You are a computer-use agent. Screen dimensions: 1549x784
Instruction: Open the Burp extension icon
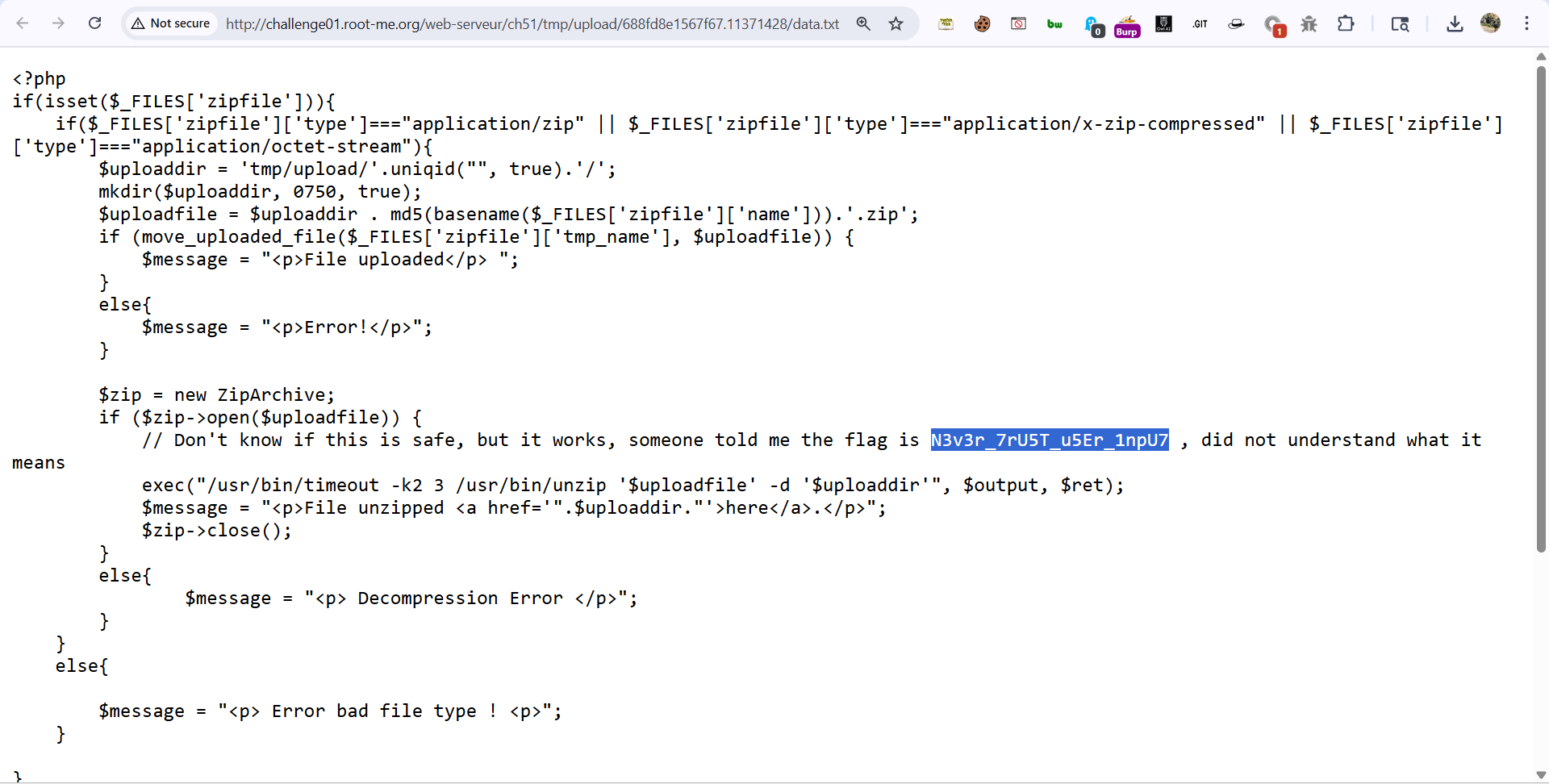1127,26
